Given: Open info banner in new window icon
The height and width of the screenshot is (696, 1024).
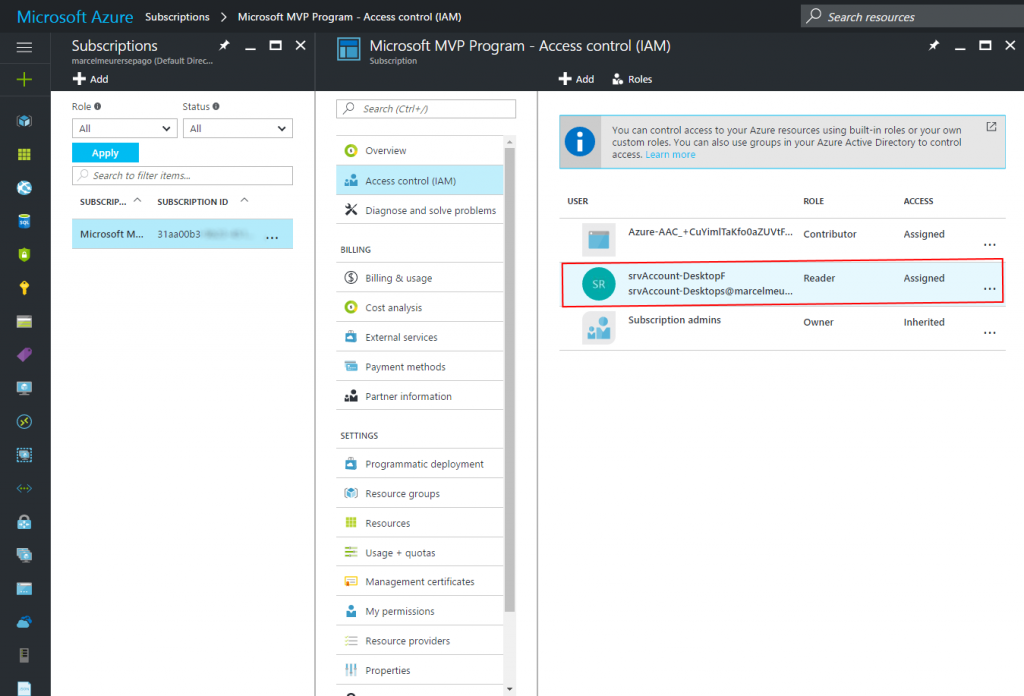Looking at the screenshot, I should point(991,127).
